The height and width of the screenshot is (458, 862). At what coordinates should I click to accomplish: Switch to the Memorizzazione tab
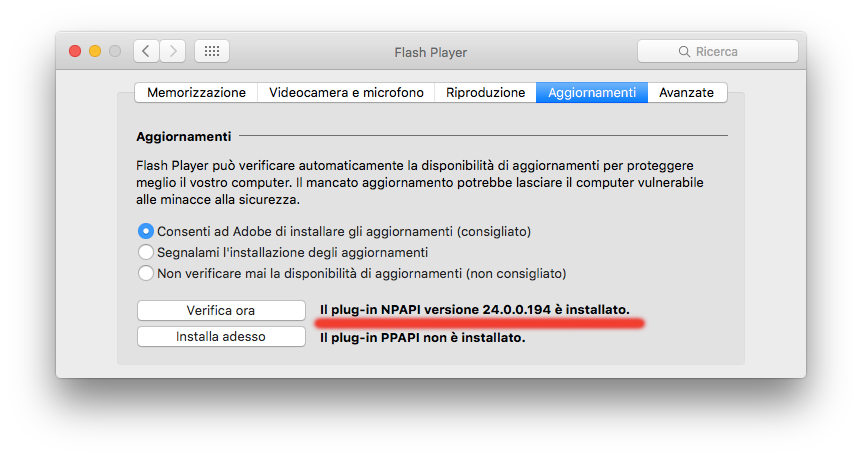(196, 93)
